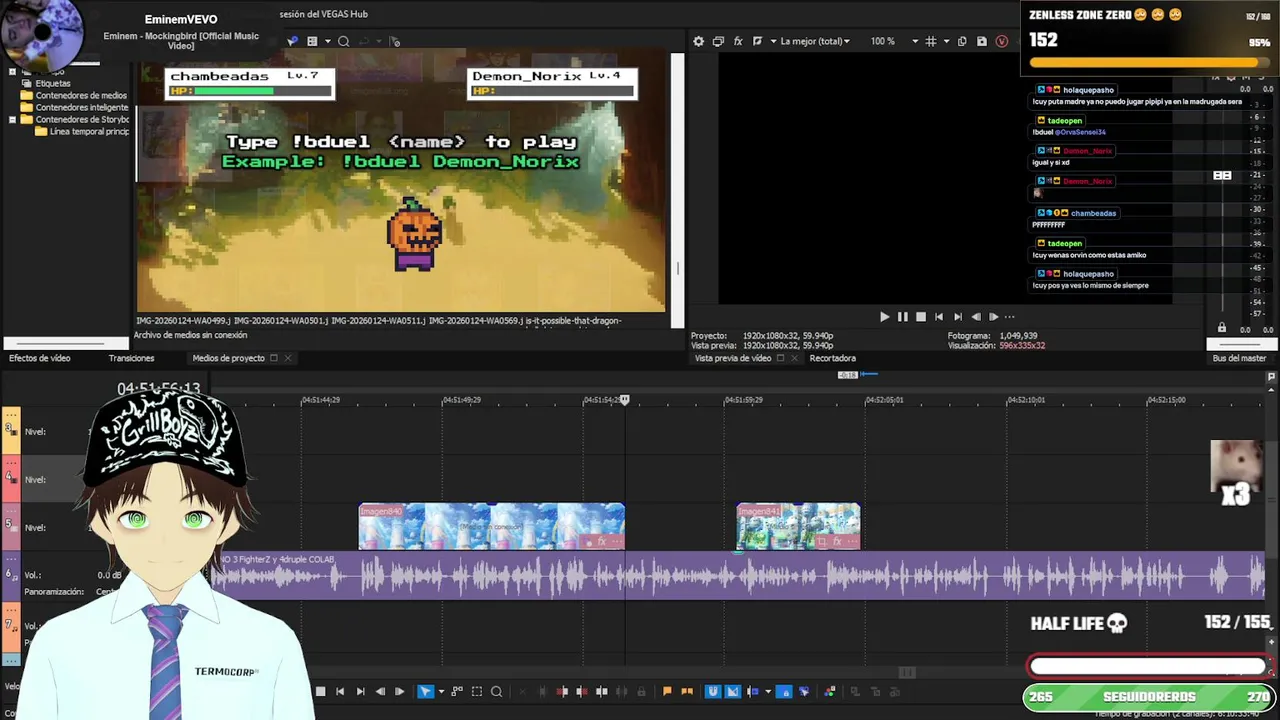Open more preview transport options ellipsis
Image resolution: width=1280 pixels, height=720 pixels.
point(1009,317)
